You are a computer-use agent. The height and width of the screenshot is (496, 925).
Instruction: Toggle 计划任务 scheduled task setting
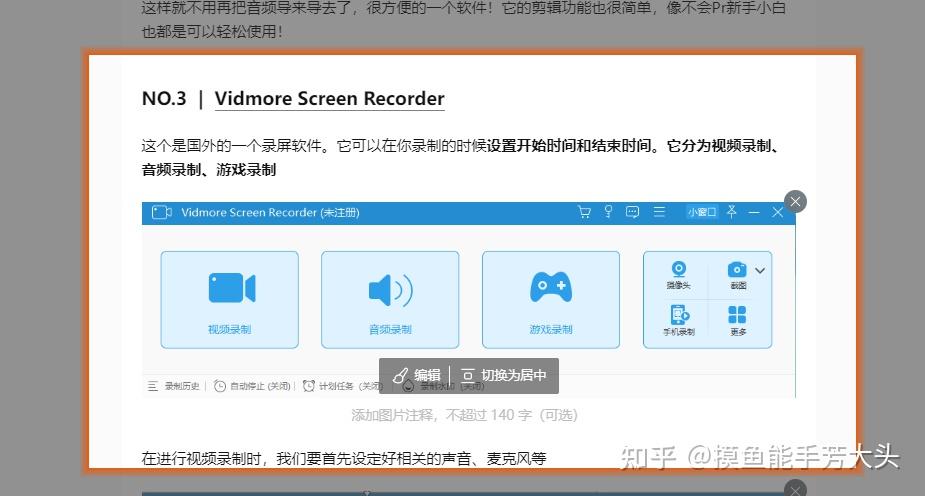pyautogui.click(x=343, y=386)
